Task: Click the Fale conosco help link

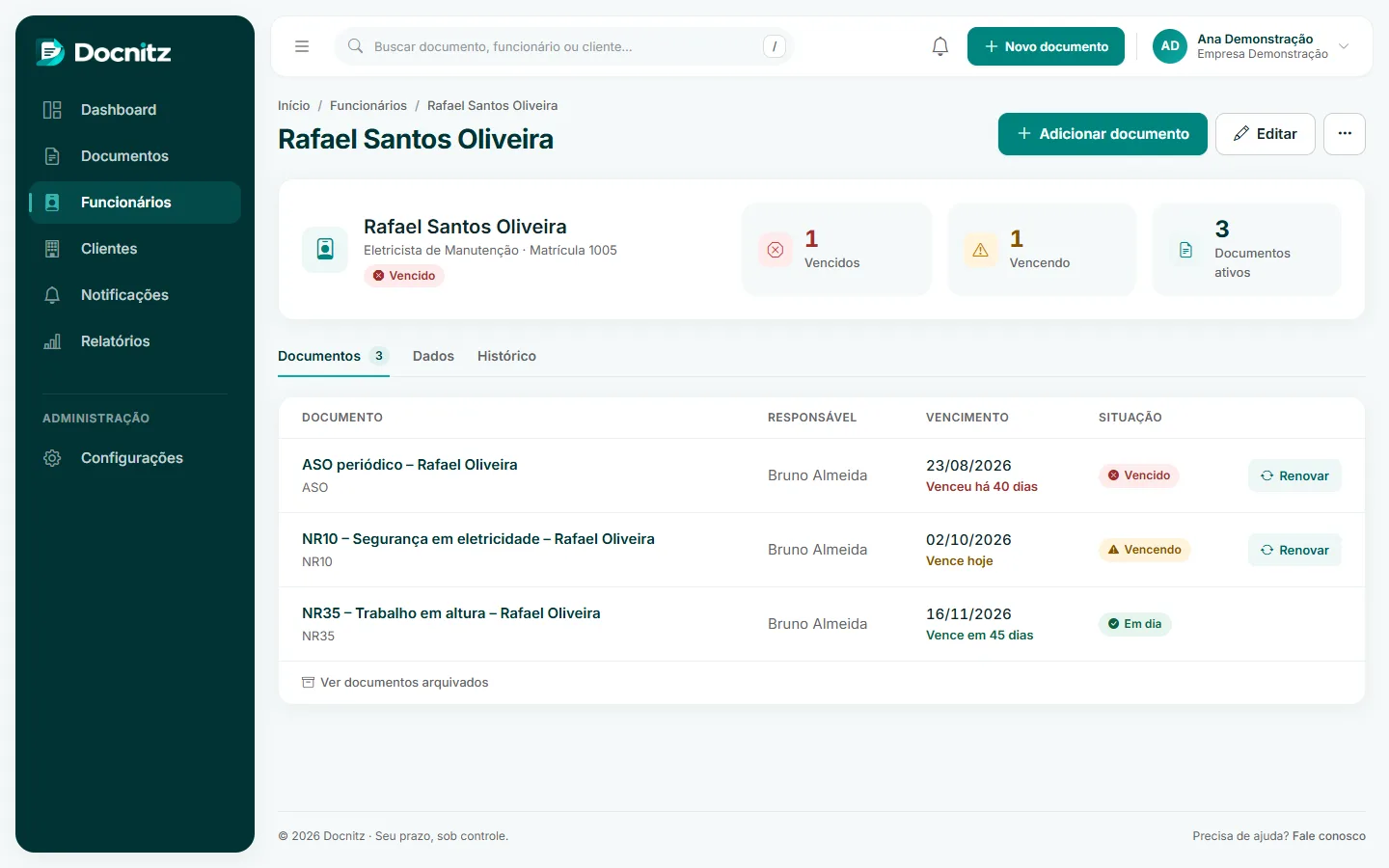Action: click(x=1329, y=836)
